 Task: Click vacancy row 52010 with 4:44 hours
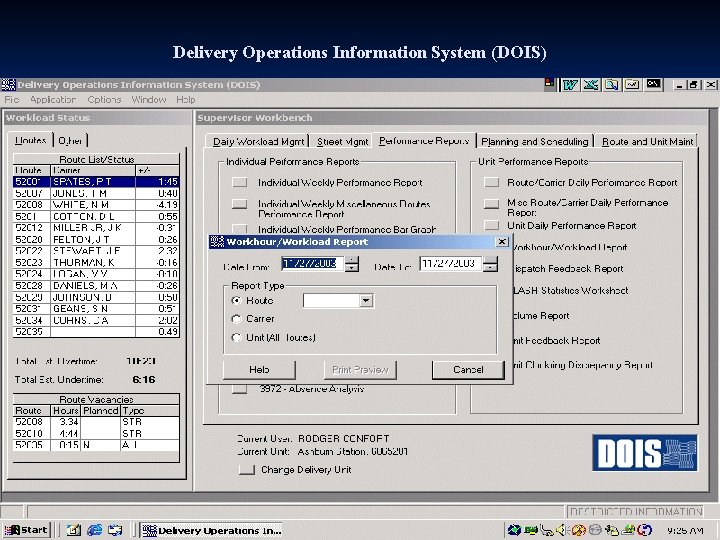(96, 433)
